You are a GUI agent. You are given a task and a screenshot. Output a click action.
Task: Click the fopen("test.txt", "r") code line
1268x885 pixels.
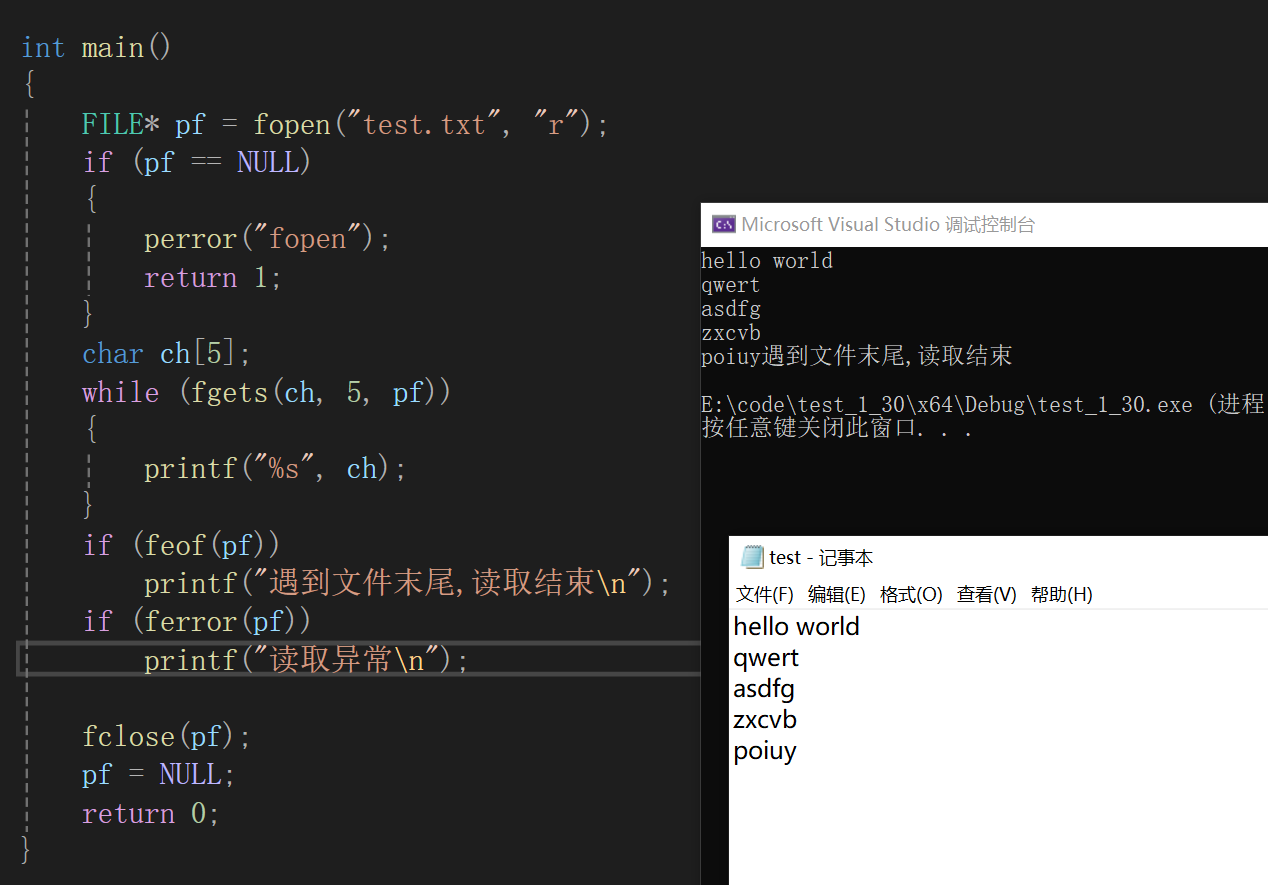345,125
